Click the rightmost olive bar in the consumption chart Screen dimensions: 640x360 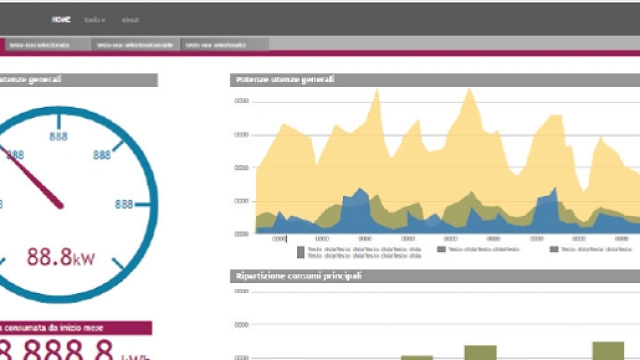tap(608, 351)
